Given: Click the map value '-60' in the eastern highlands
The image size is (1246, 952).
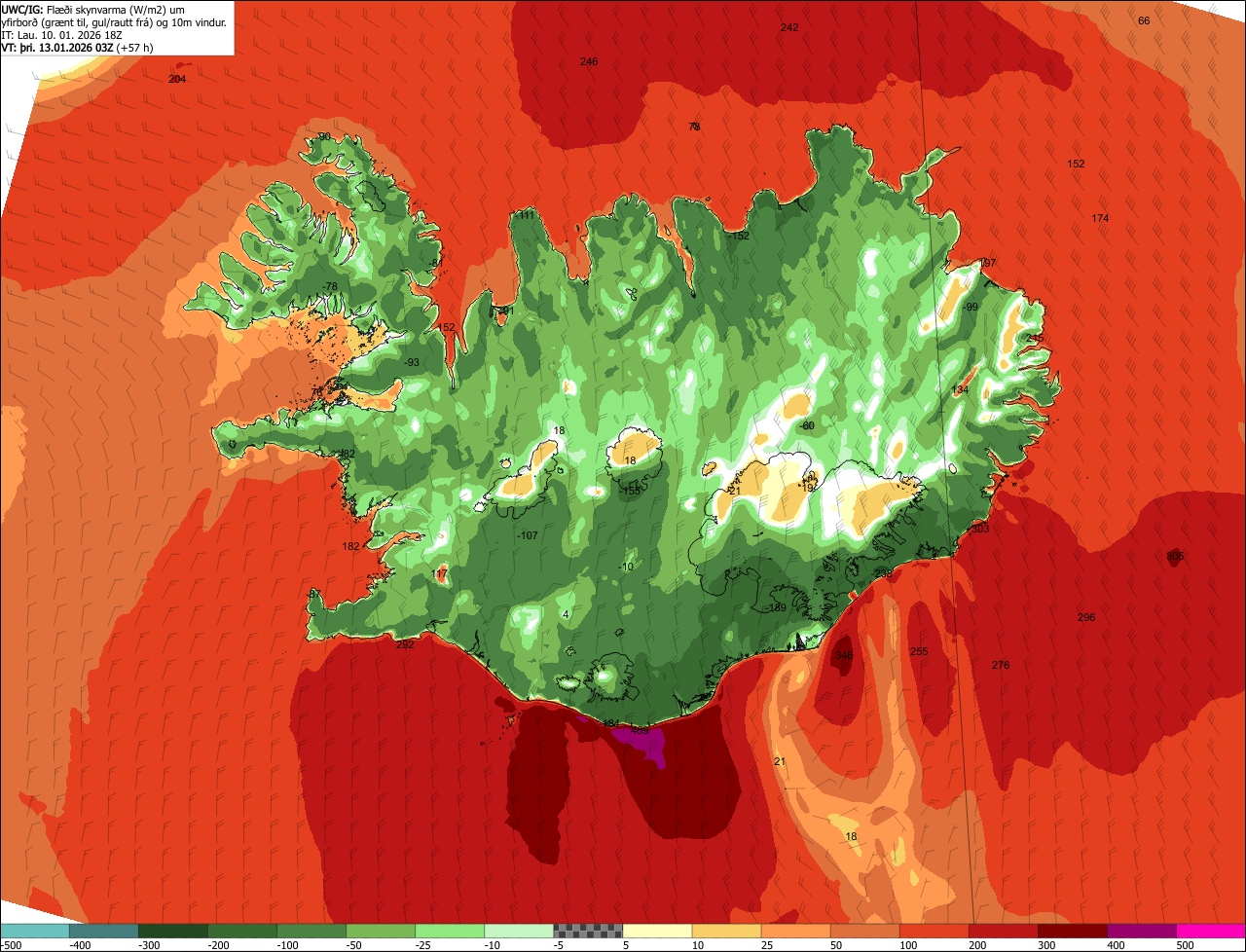Looking at the screenshot, I should (x=806, y=426).
